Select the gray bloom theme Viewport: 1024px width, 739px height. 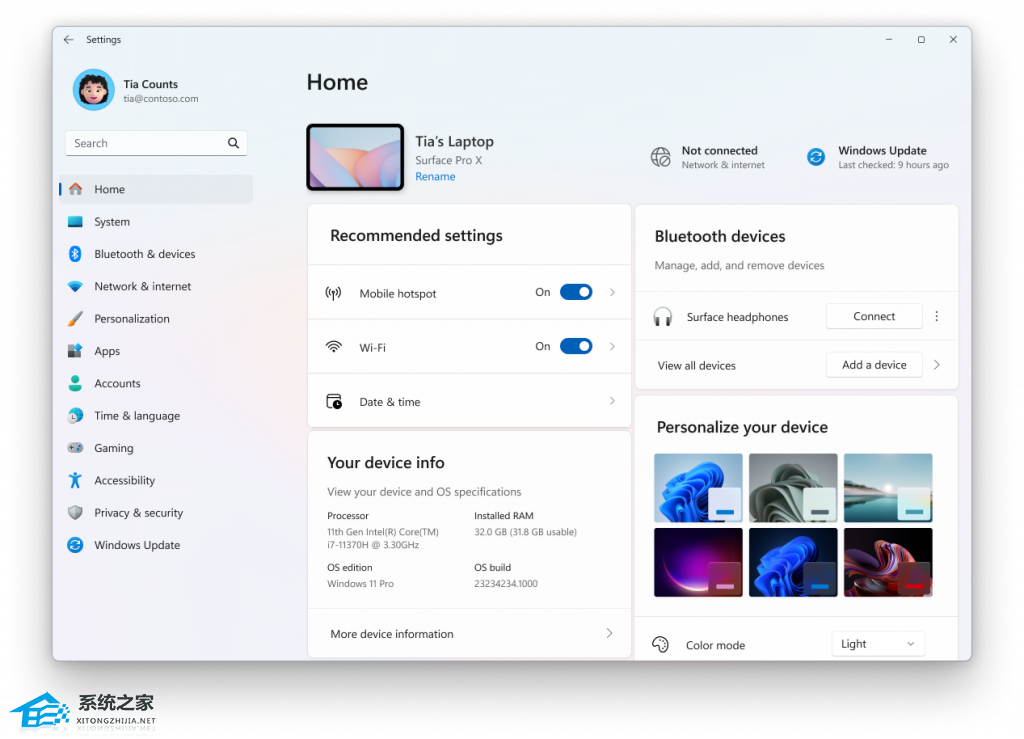pyautogui.click(x=793, y=488)
